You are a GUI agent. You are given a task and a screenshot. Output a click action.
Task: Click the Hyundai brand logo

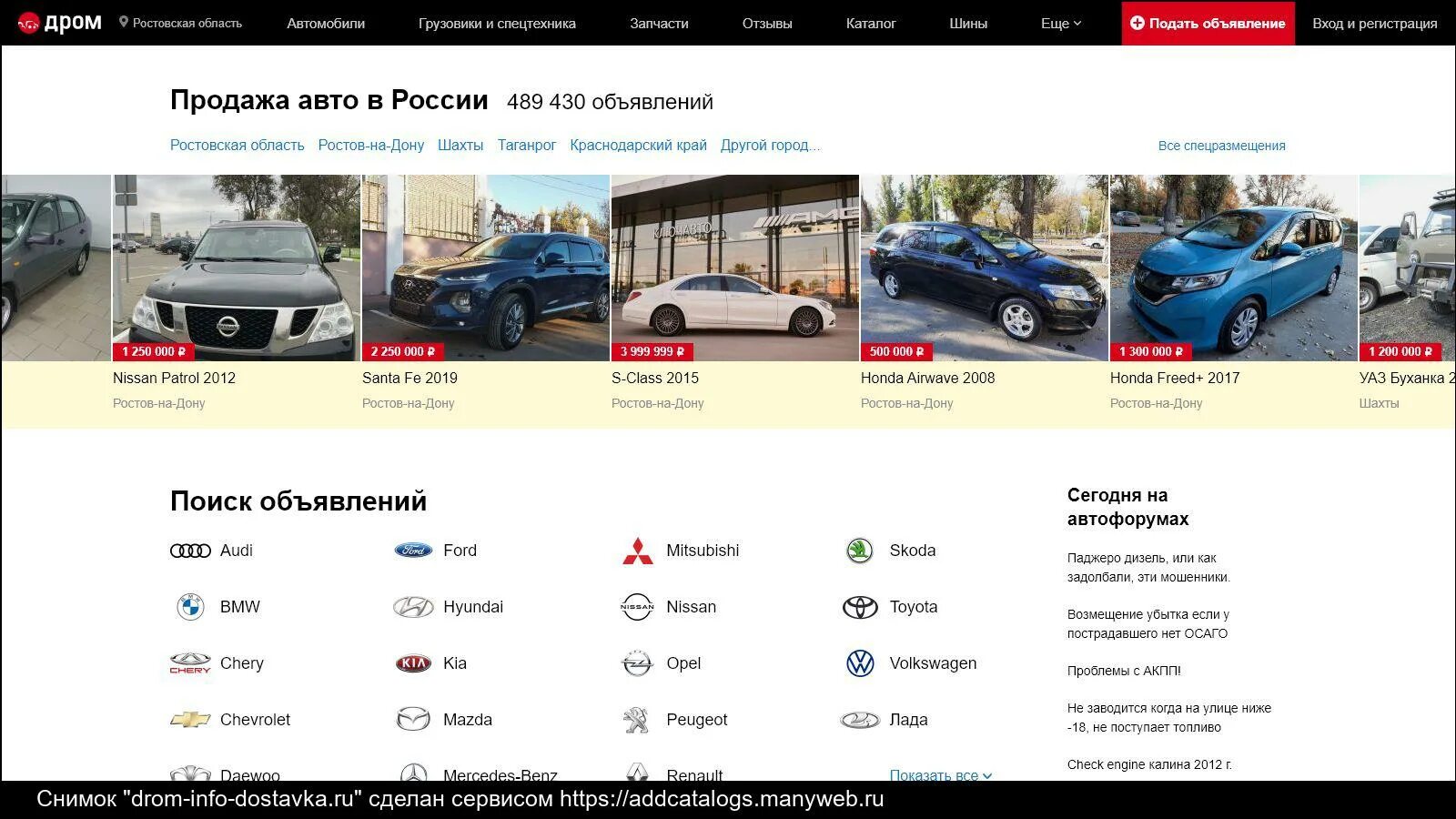(x=413, y=607)
